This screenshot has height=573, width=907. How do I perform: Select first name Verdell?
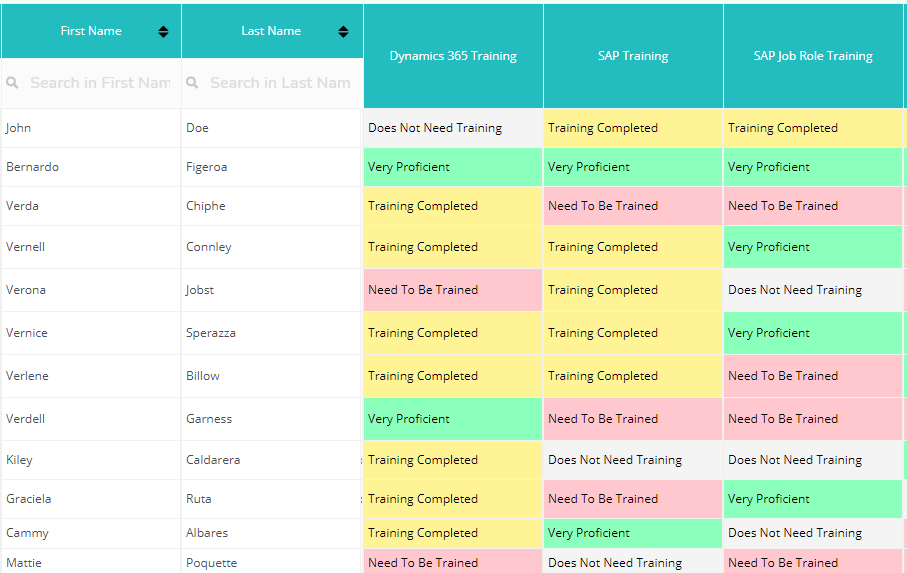coord(25,419)
